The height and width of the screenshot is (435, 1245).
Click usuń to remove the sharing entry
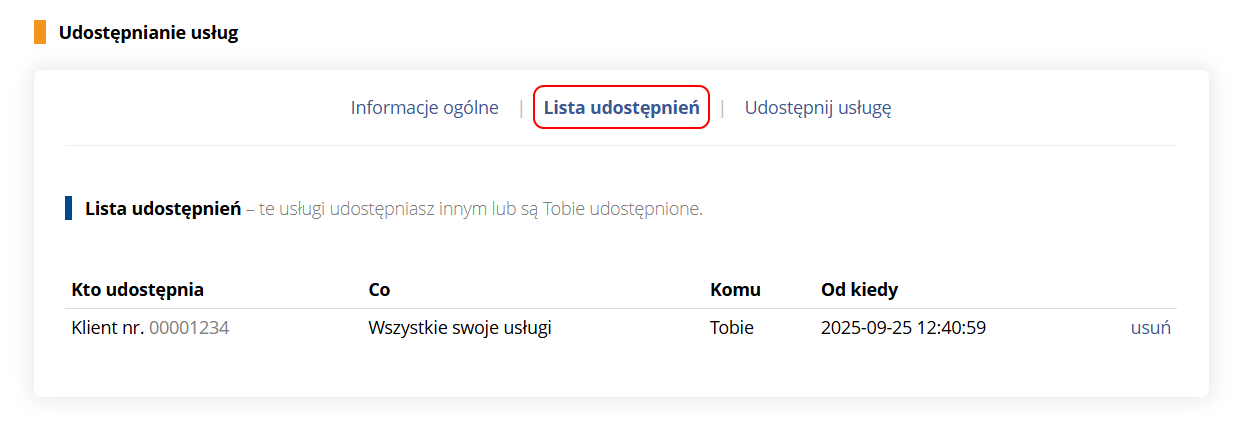pyautogui.click(x=1150, y=328)
